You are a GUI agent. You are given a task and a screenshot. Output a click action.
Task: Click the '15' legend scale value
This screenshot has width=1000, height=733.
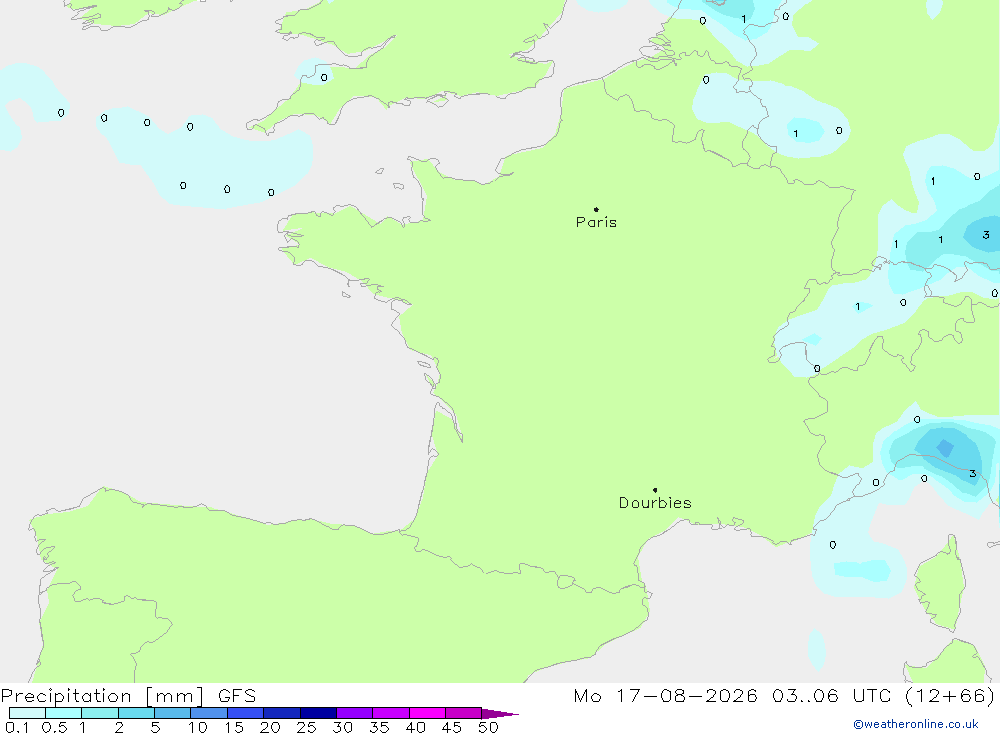pos(234,727)
